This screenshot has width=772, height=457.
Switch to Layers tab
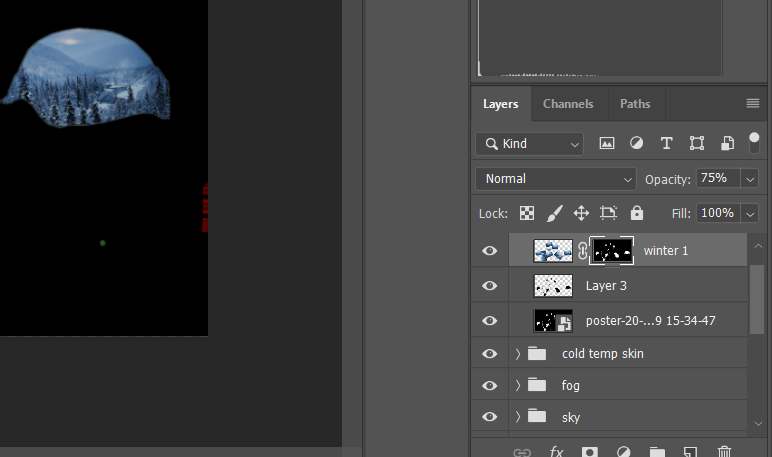pyautogui.click(x=501, y=104)
